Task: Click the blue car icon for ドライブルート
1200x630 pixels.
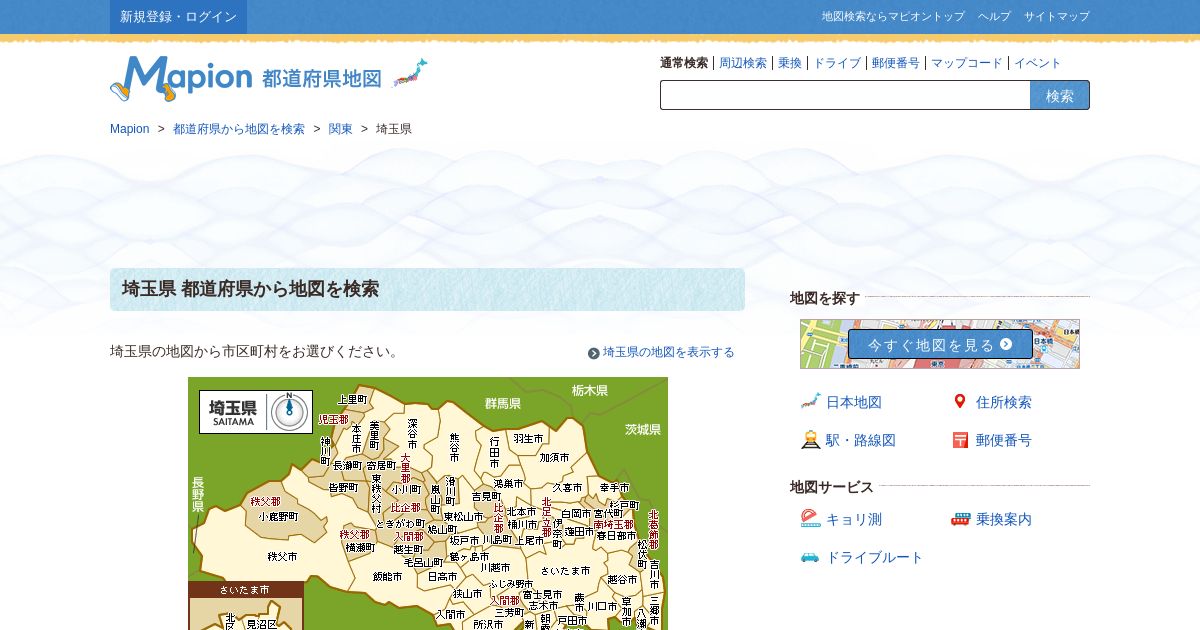Action: tap(810, 557)
